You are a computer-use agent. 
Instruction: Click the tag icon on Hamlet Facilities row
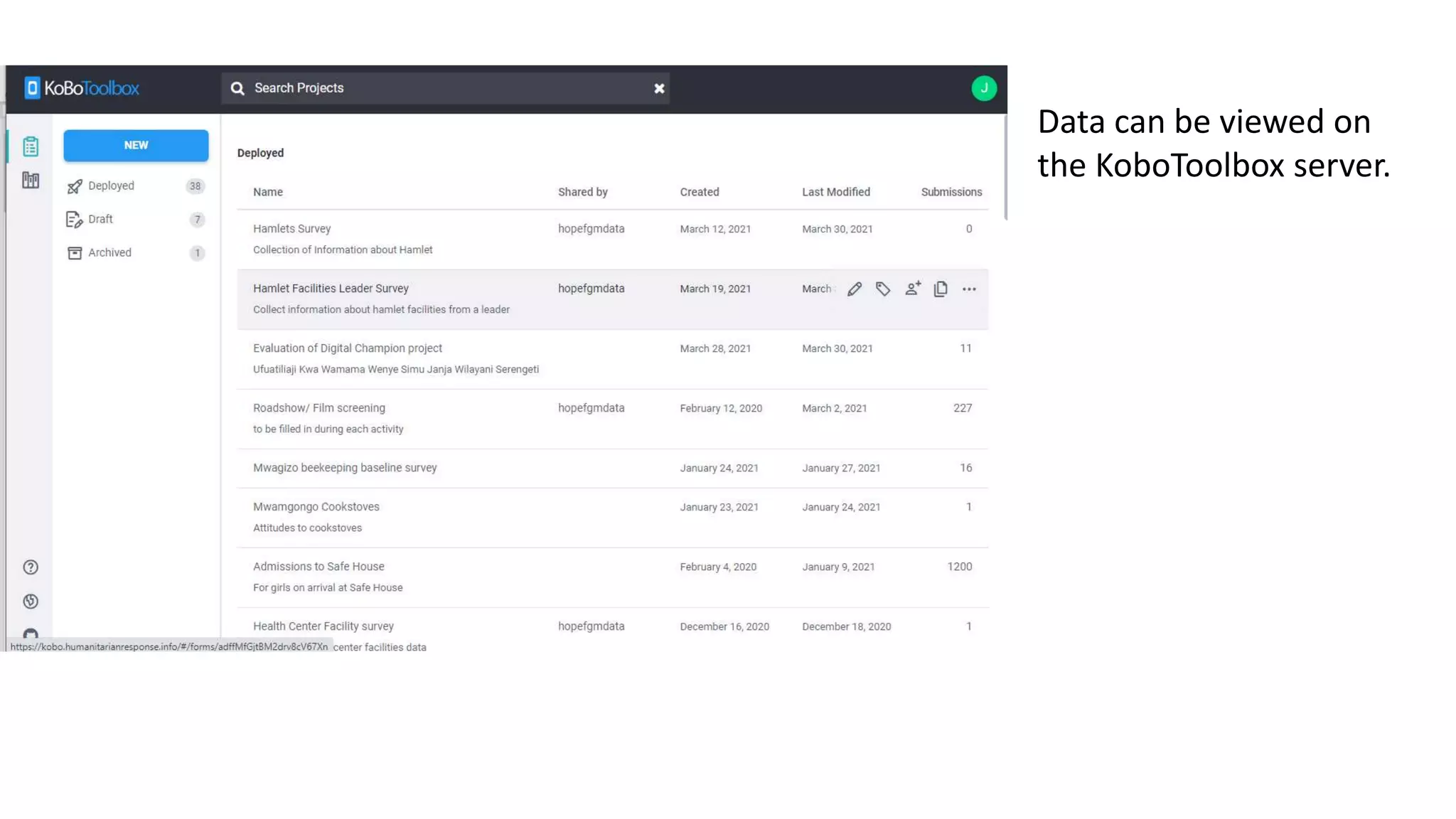click(883, 289)
